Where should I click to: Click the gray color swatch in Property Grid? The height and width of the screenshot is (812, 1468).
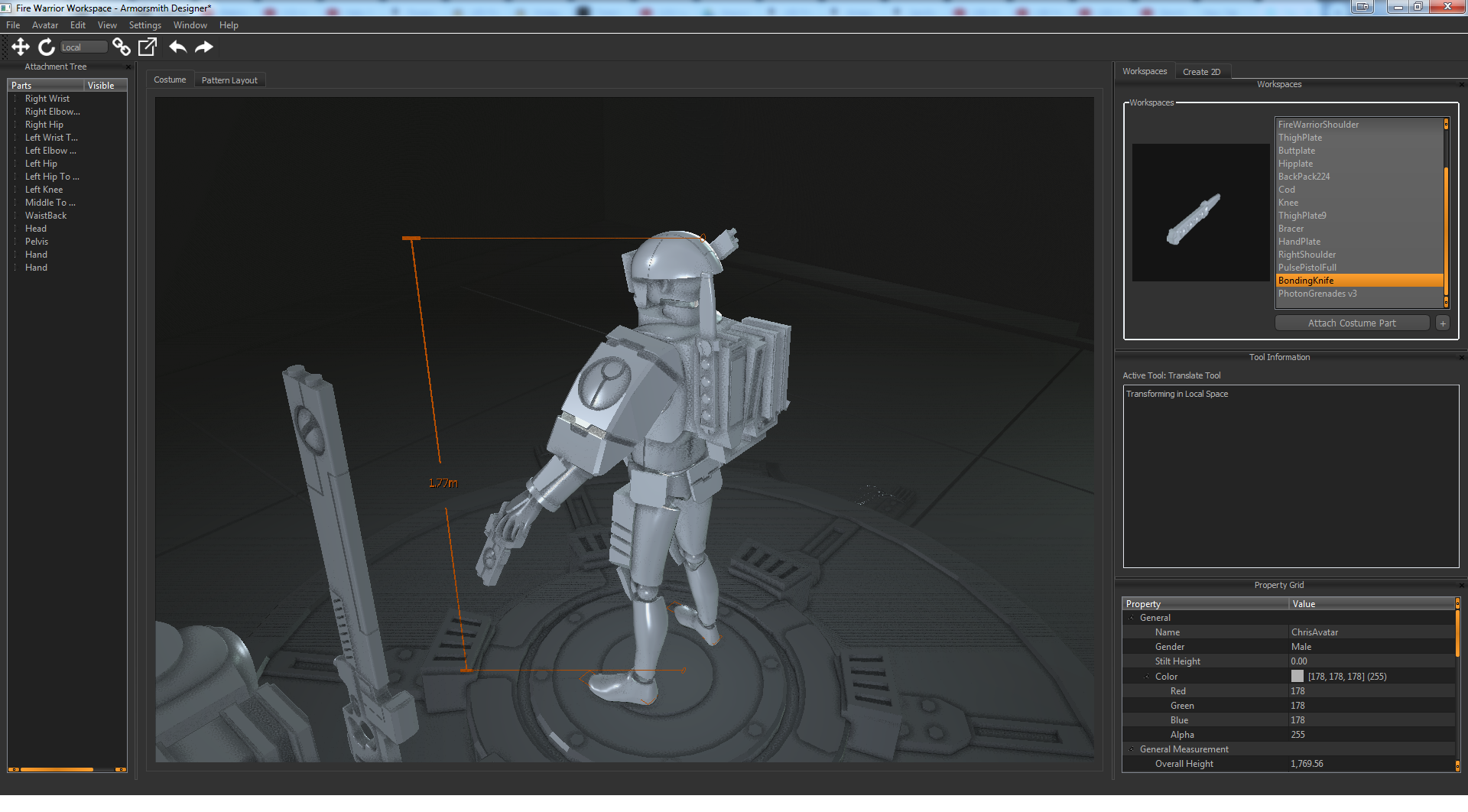coord(1297,677)
